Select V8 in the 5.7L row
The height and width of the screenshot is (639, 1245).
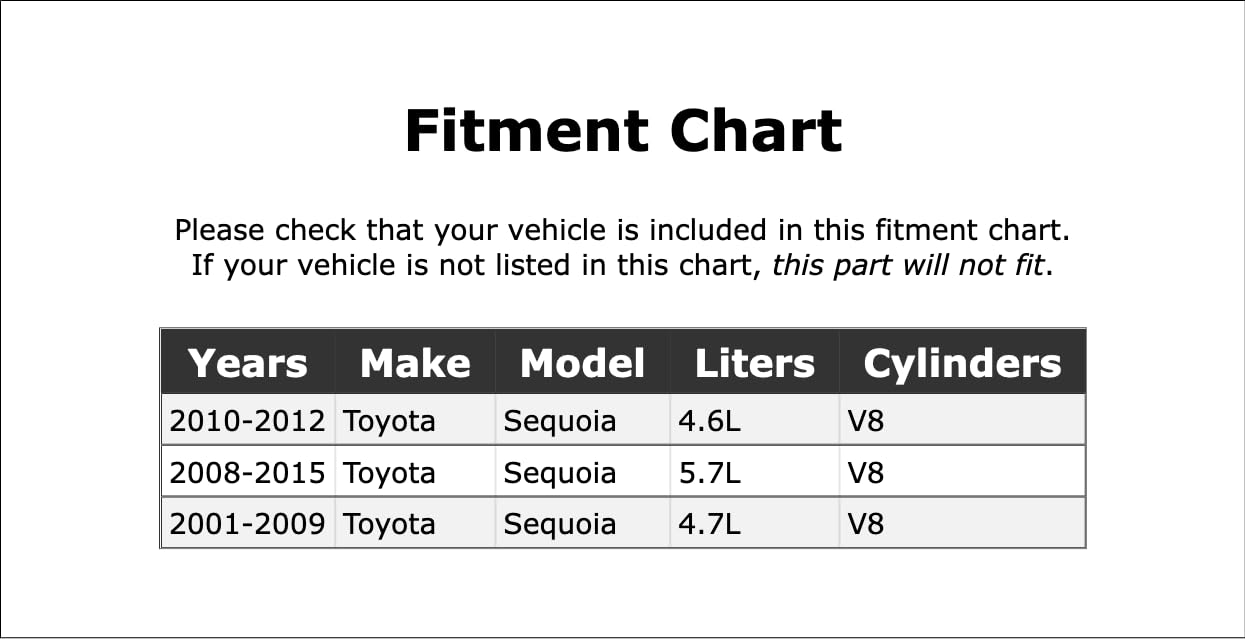pos(866,472)
